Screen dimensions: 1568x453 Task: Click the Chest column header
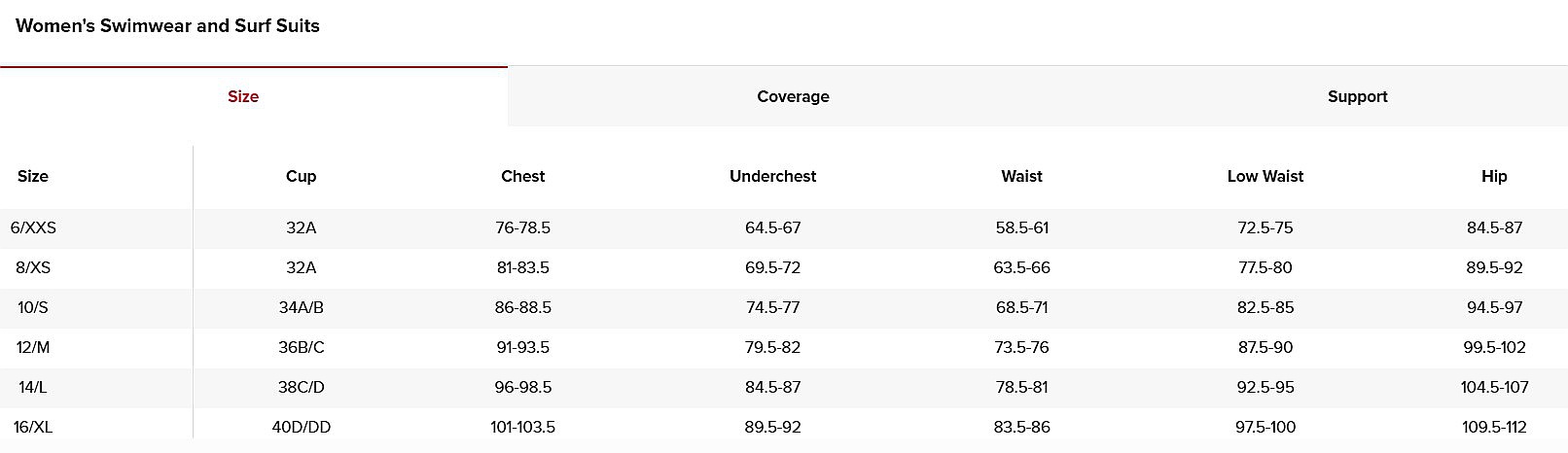click(522, 176)
